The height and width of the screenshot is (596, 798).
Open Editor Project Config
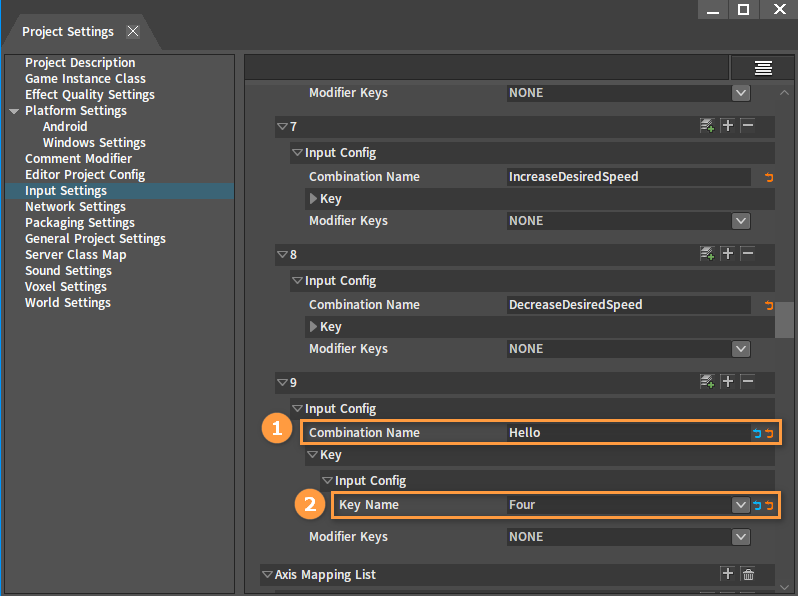(85, 175)
